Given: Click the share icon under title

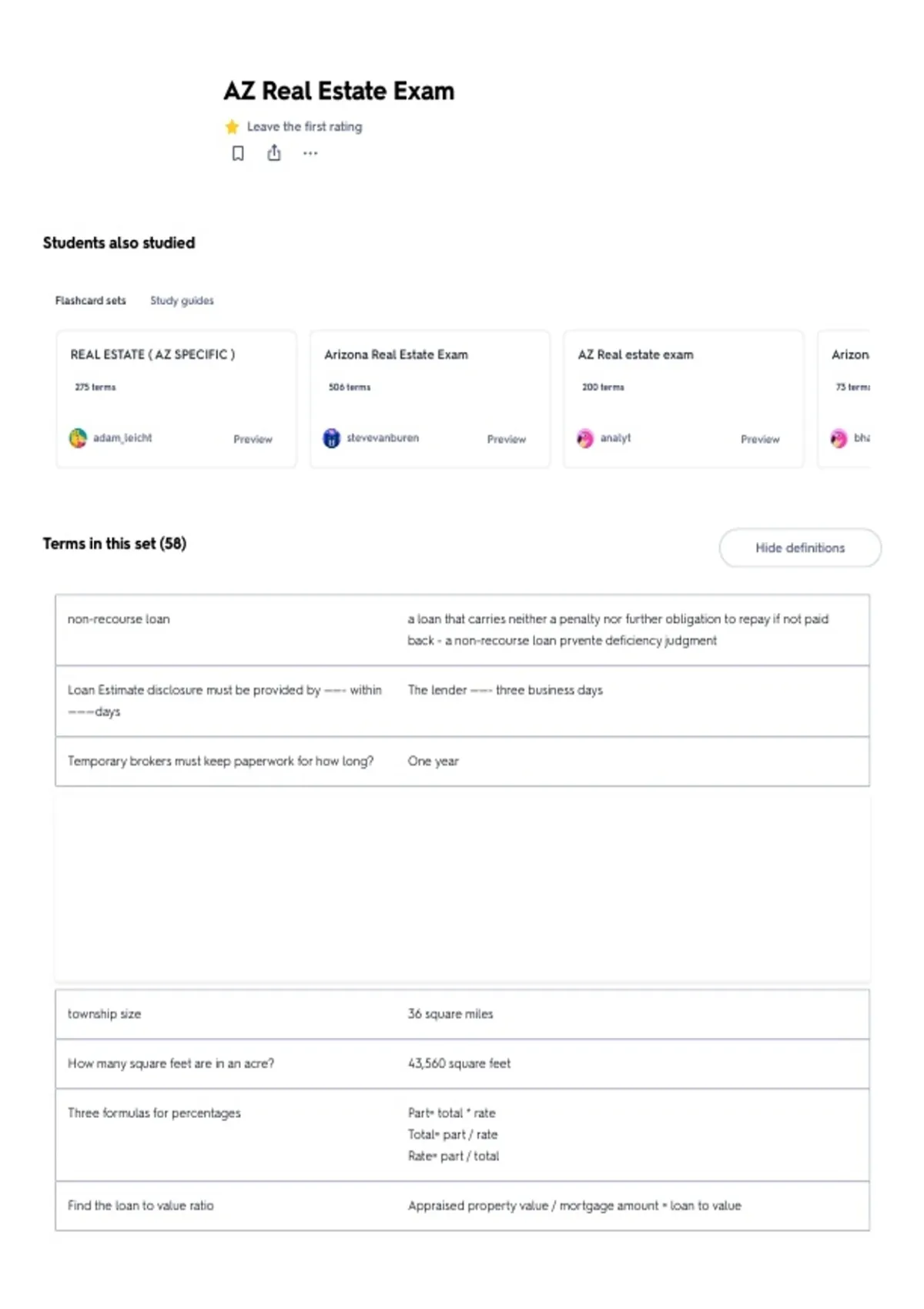Looking at the screenshot, I should pyautogui.click(x=274, y=153).
